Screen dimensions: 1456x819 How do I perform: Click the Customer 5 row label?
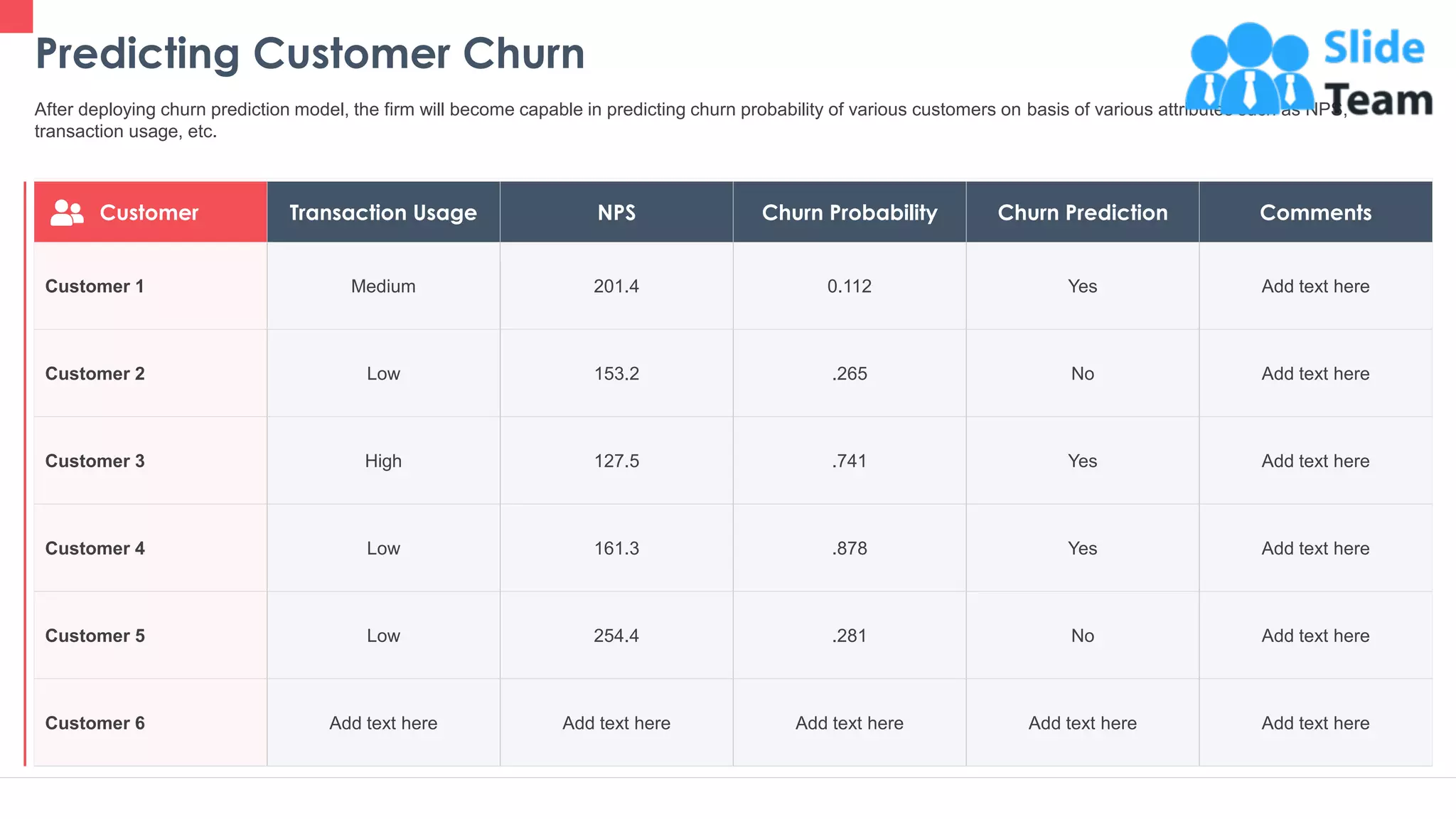click(95, 636)
